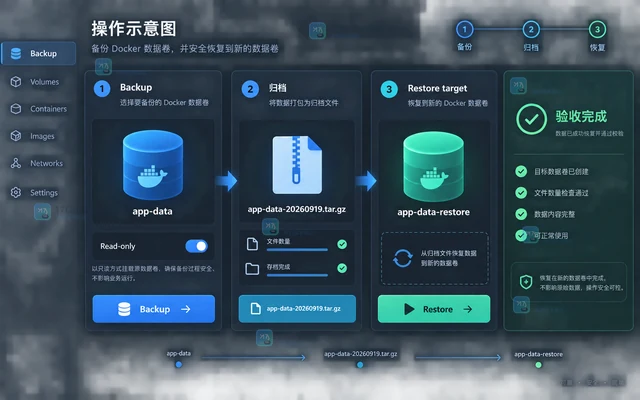Click the app-data-20260919.tar.gz file name under the archive
Viewport: 640px width, 400px height.
[297, 209]
